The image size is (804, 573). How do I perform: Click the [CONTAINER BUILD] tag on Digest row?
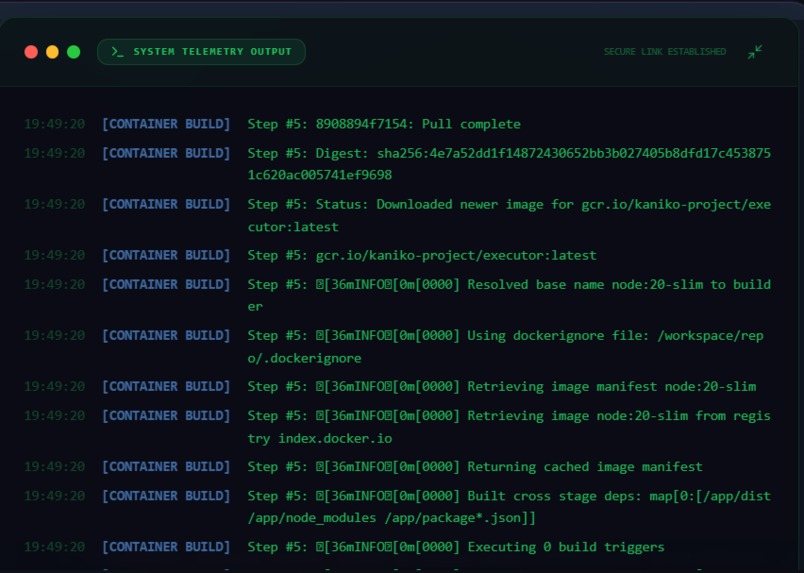(166, 153)
